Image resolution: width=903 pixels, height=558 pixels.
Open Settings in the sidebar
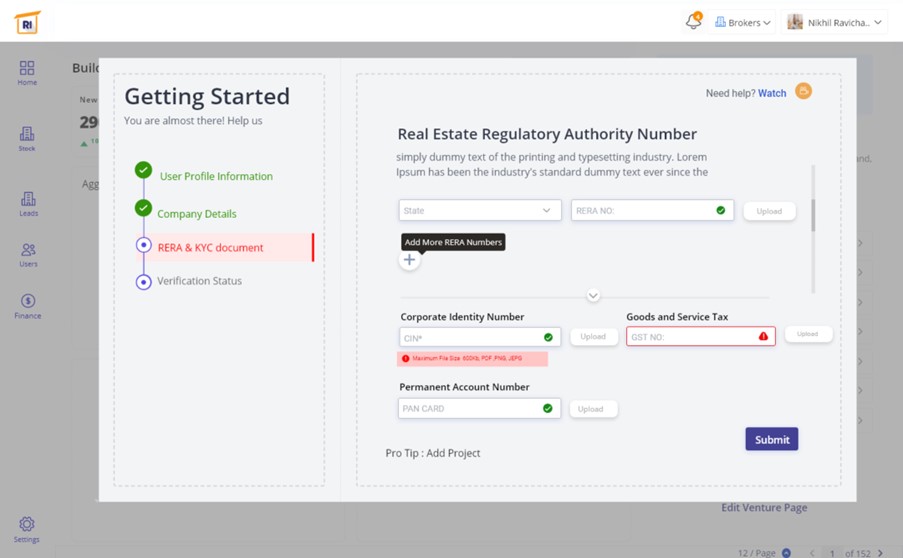[x=27, y=529]
